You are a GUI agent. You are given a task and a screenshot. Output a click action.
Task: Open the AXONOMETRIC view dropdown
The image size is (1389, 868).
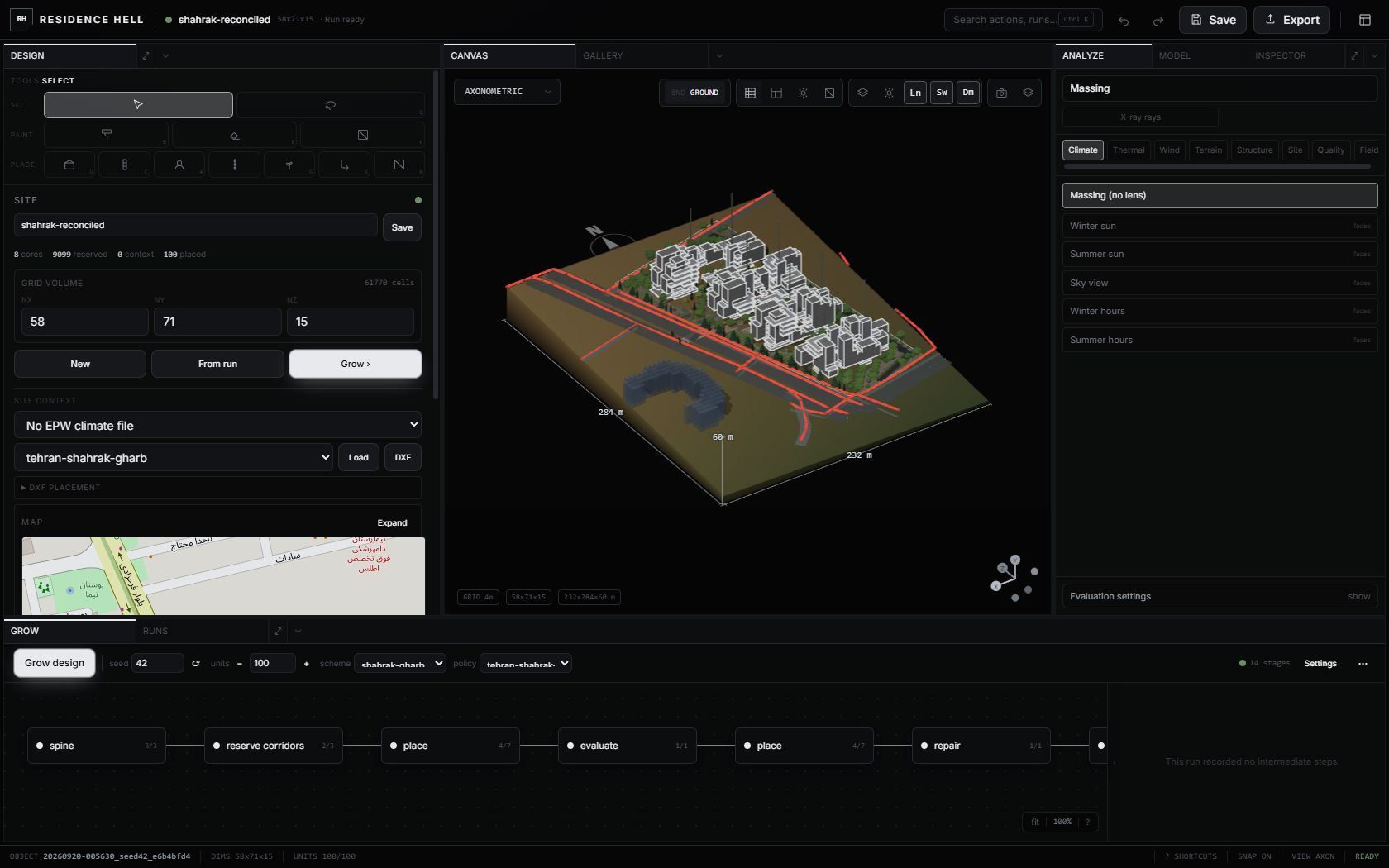pyautogui.click(x=507, y=92)
